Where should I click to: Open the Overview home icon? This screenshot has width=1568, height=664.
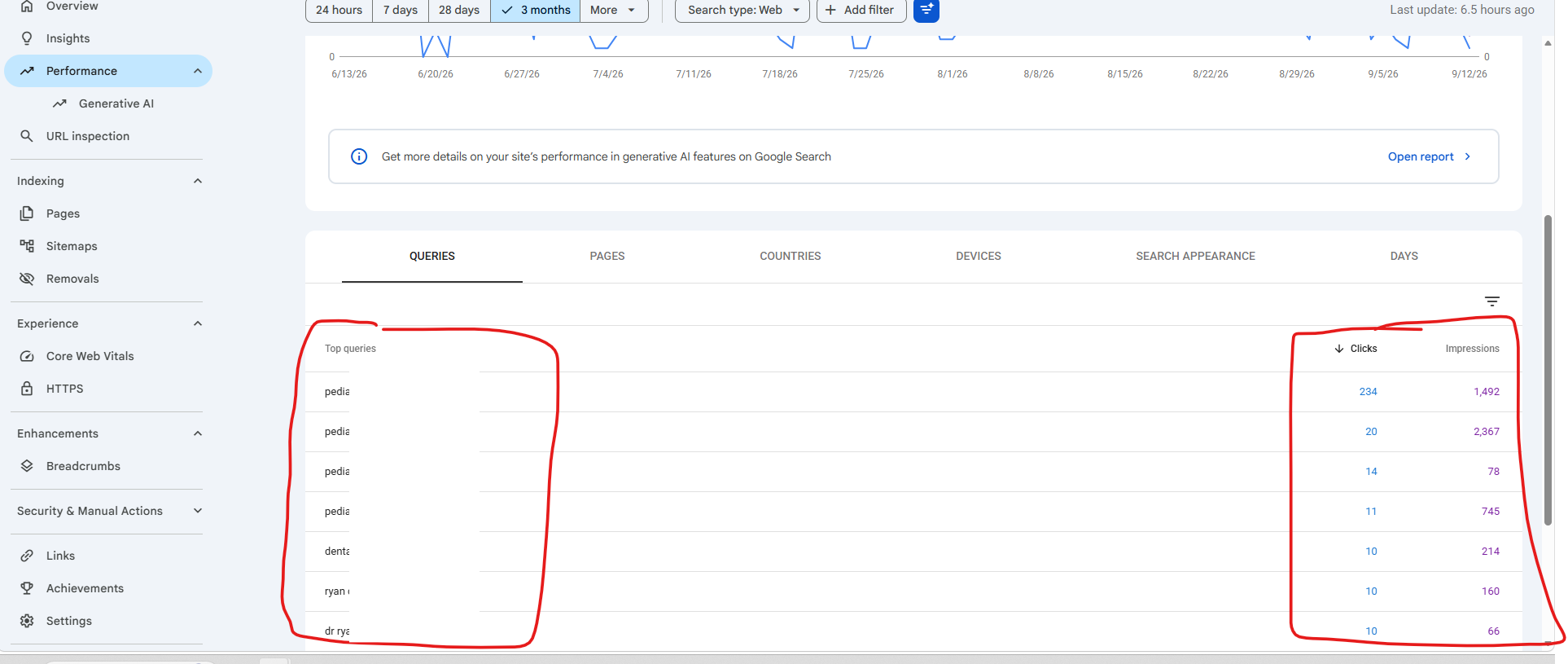(27, 7)
